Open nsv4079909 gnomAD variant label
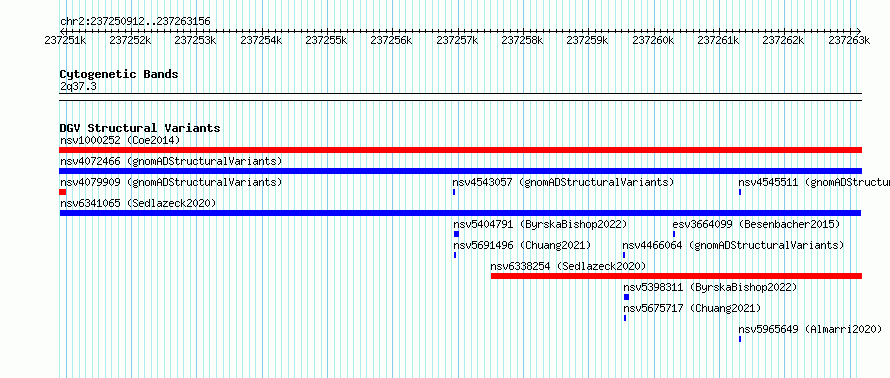Image resolution: width=890 pixels, height=378 pixels. click(171, 182)
